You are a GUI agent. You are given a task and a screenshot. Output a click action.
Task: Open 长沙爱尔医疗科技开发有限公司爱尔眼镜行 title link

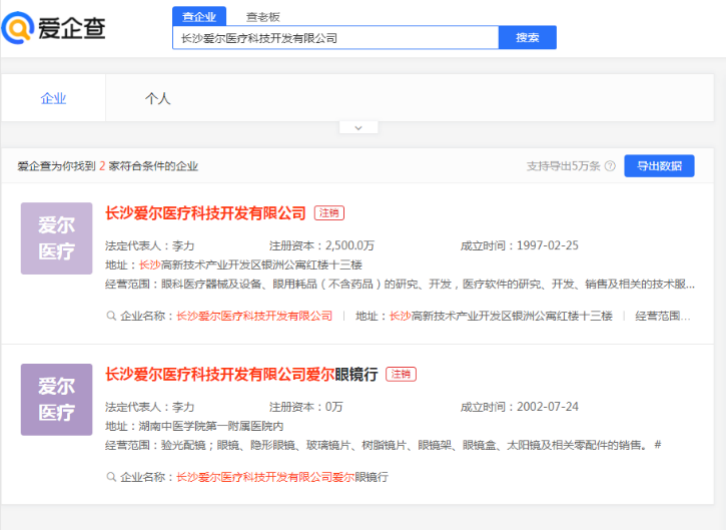pos(241,374)
